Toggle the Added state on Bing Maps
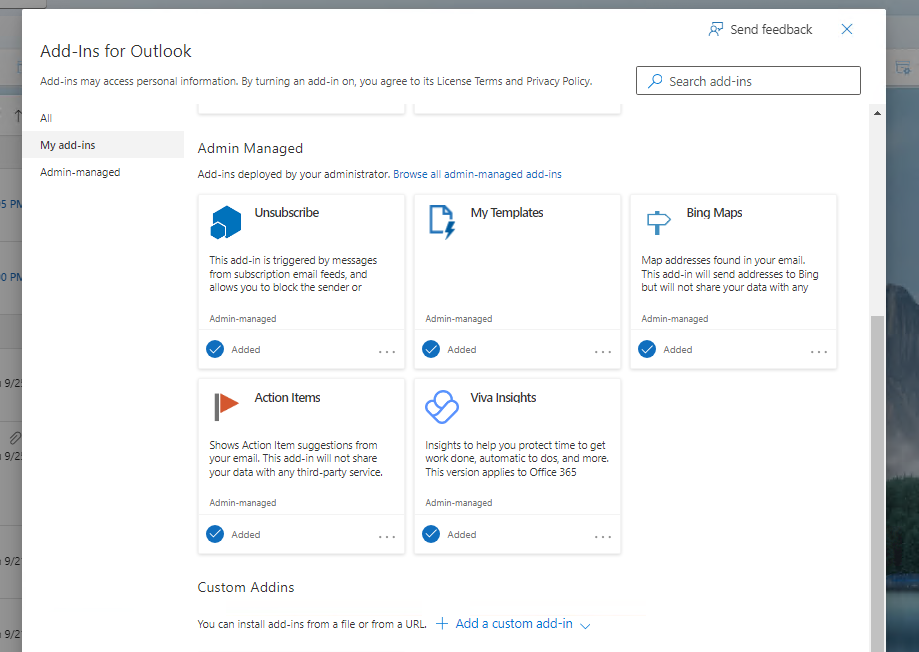This screenshot has height=652, width=919. tap(647, 349)
